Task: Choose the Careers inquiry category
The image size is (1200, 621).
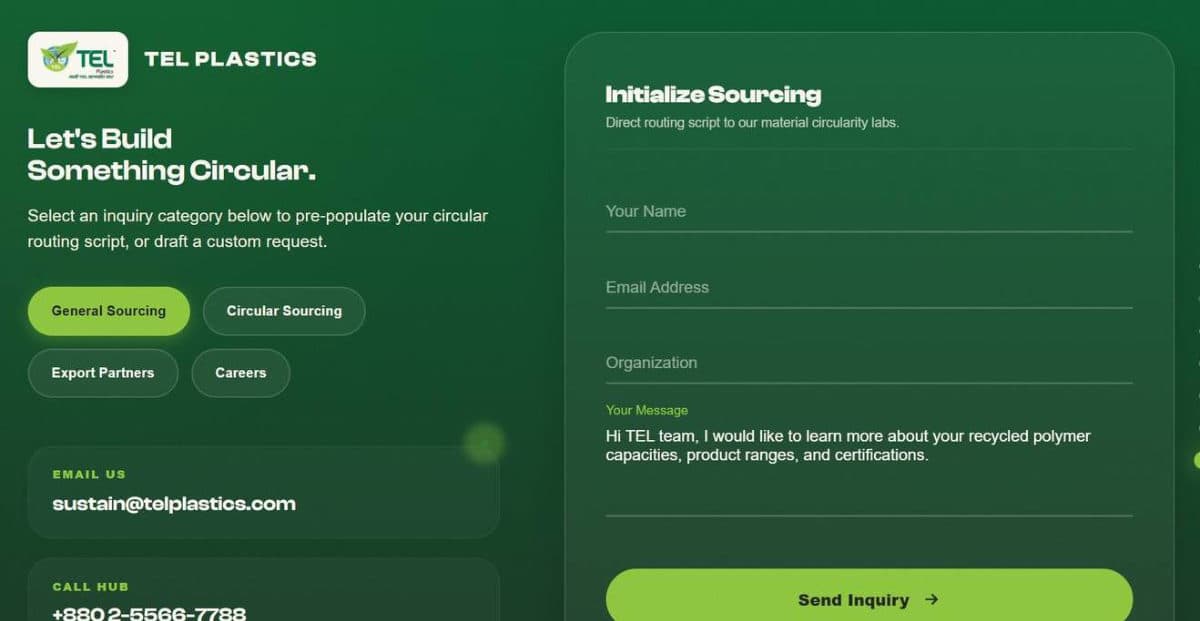Action: (241, 373)
